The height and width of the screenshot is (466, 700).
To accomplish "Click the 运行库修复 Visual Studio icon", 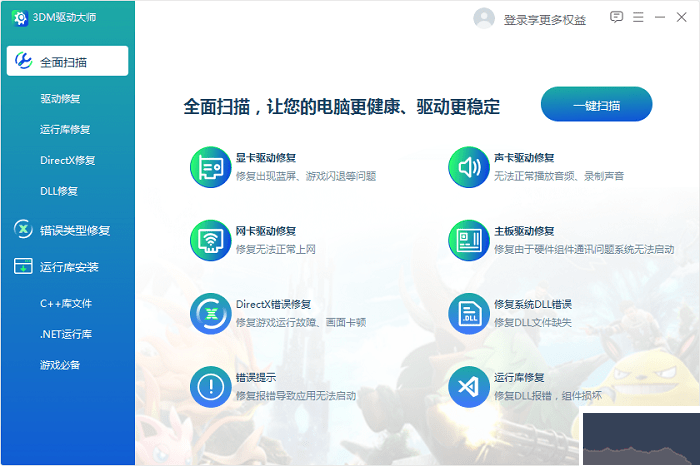I will pyautogui.click(x=469, y=387).
